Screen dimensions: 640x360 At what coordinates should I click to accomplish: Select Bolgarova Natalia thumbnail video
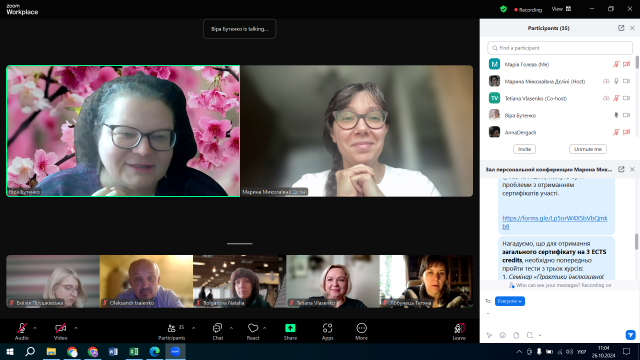[240, 281]
